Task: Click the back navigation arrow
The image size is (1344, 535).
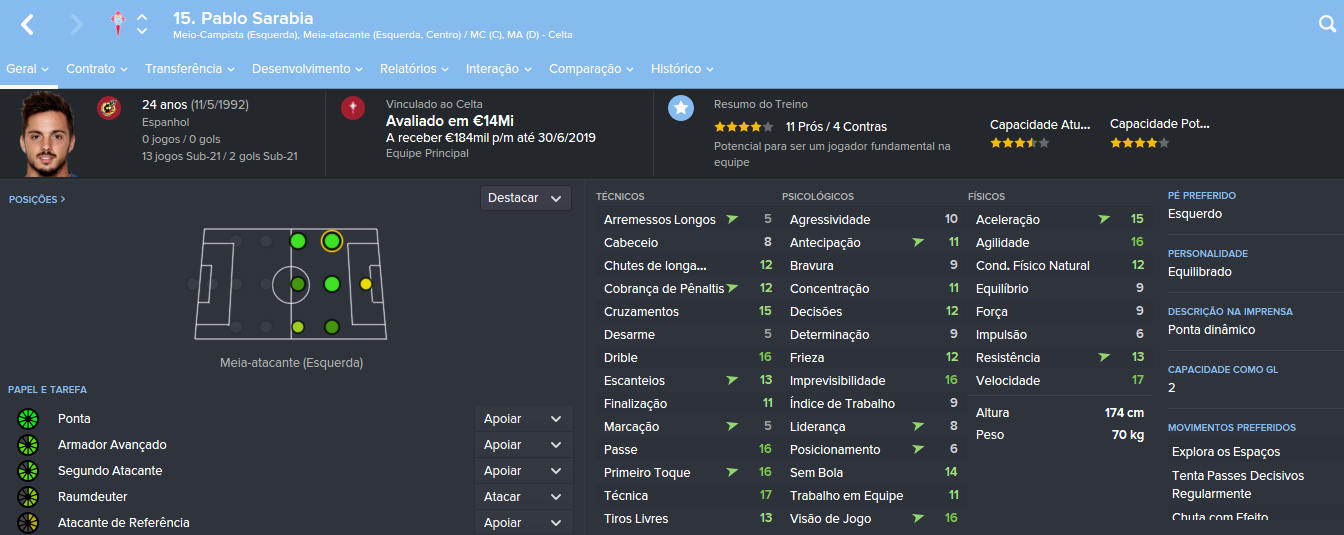Action: pyautogui.click(x=27, y=25)
